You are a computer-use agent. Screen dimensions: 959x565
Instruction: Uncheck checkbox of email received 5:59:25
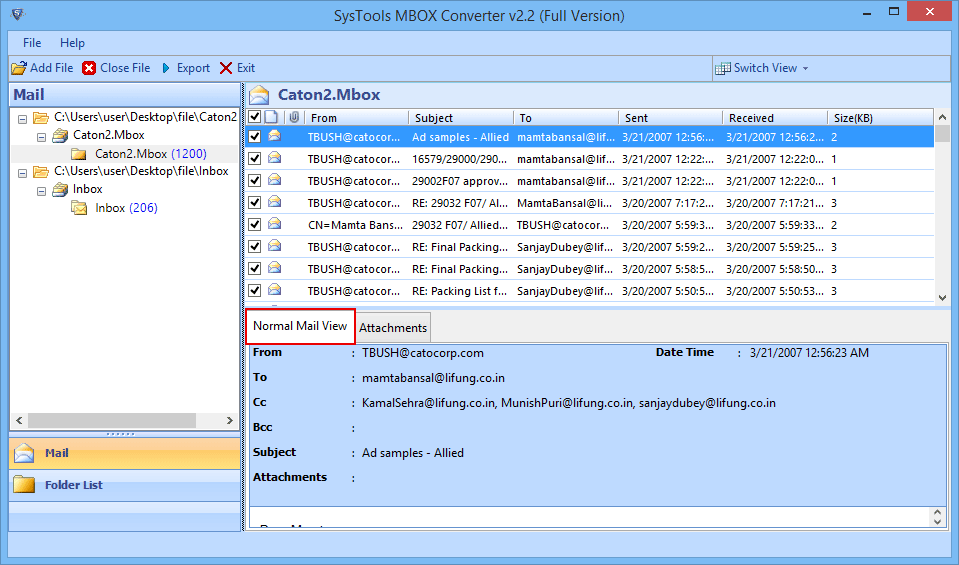click(x=254, y=246)
